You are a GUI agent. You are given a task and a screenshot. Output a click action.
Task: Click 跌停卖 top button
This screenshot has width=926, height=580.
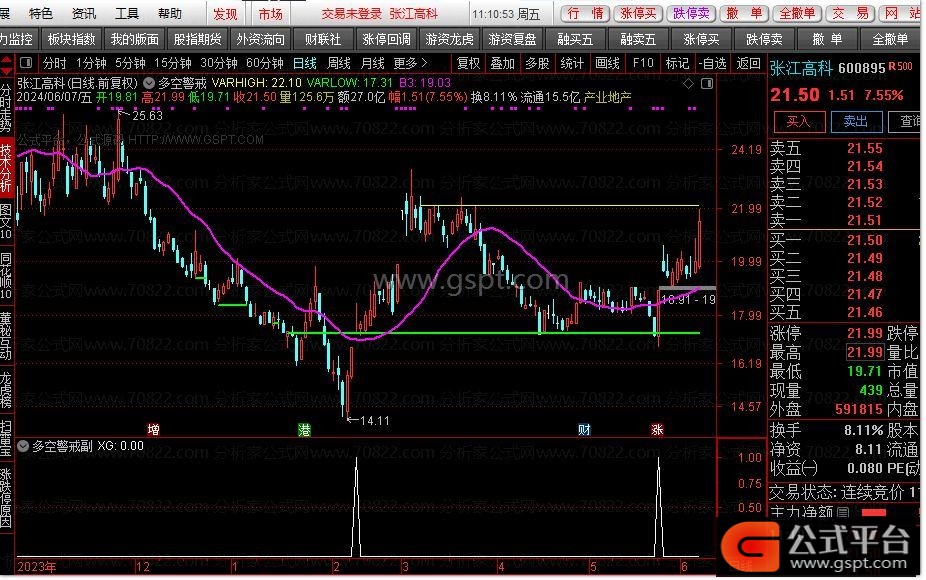692,13
